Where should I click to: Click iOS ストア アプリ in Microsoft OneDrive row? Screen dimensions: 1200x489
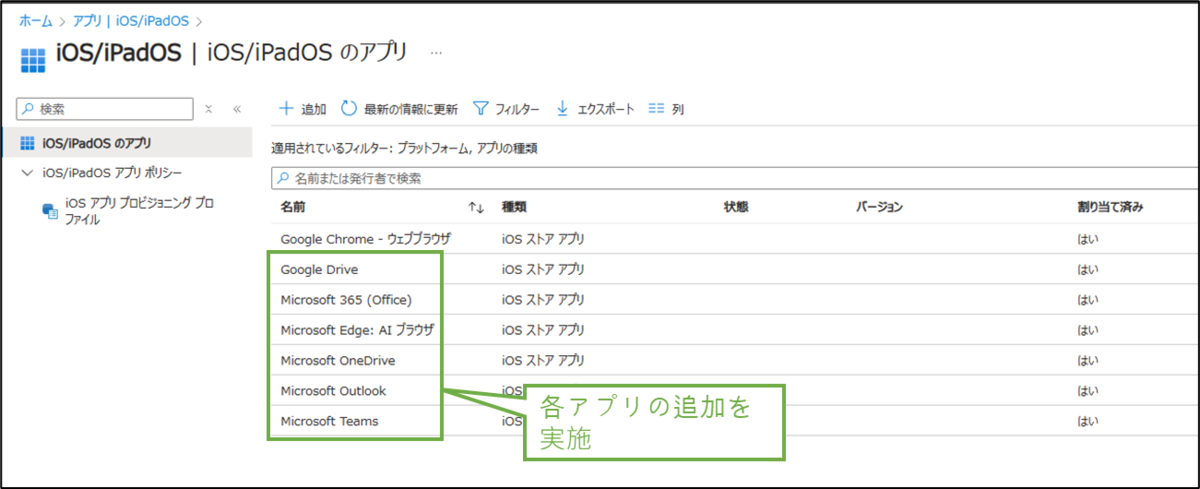click(543, 360)
